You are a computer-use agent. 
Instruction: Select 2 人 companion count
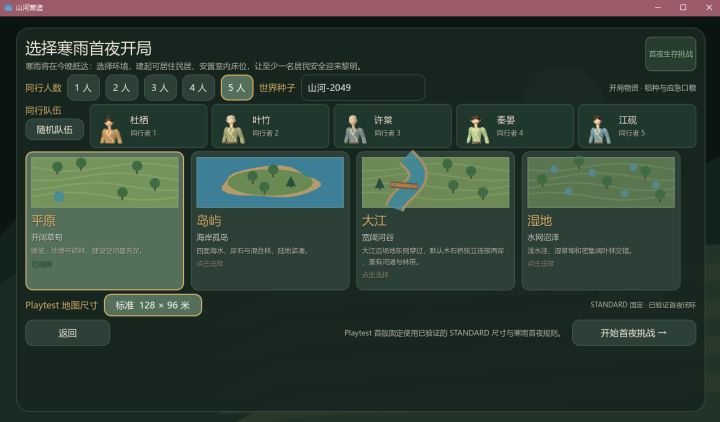coord(122,88)
